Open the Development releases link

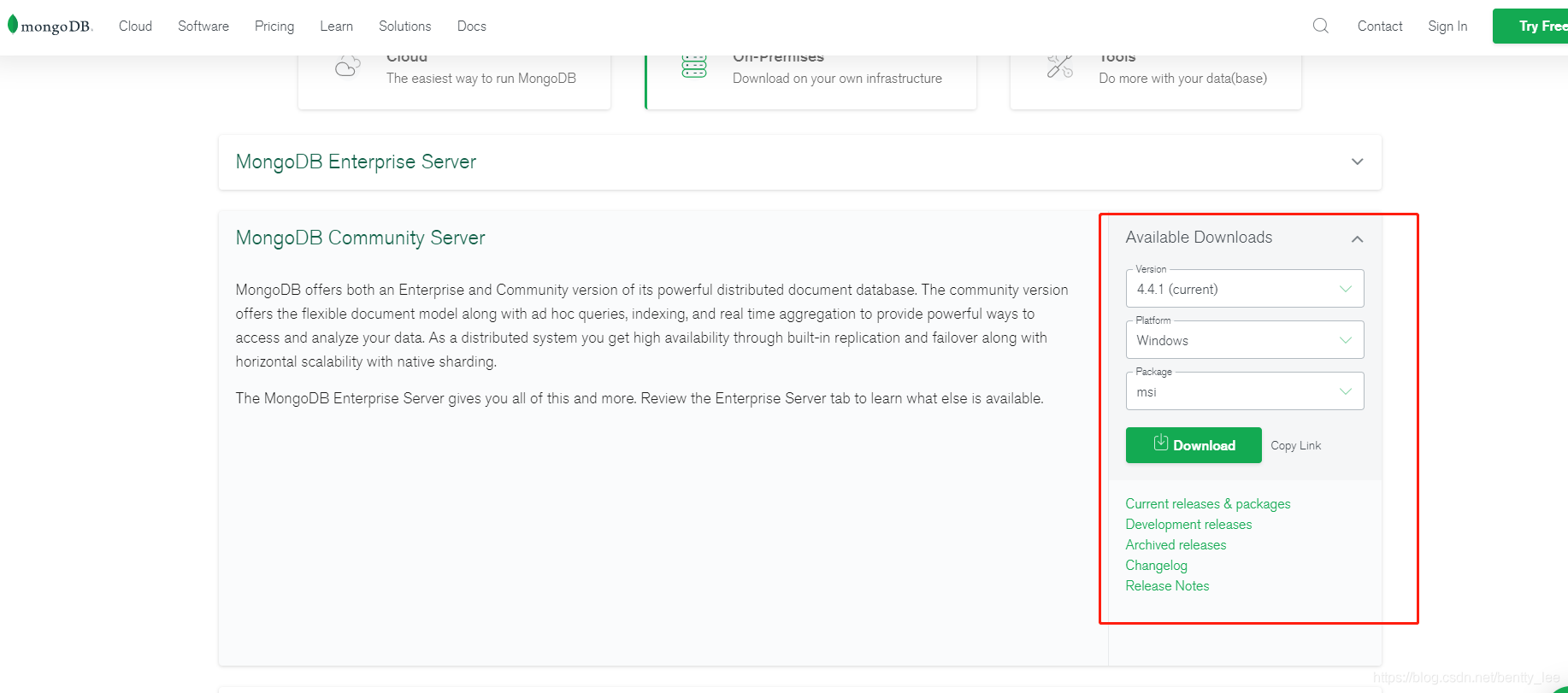(1188, 525)
